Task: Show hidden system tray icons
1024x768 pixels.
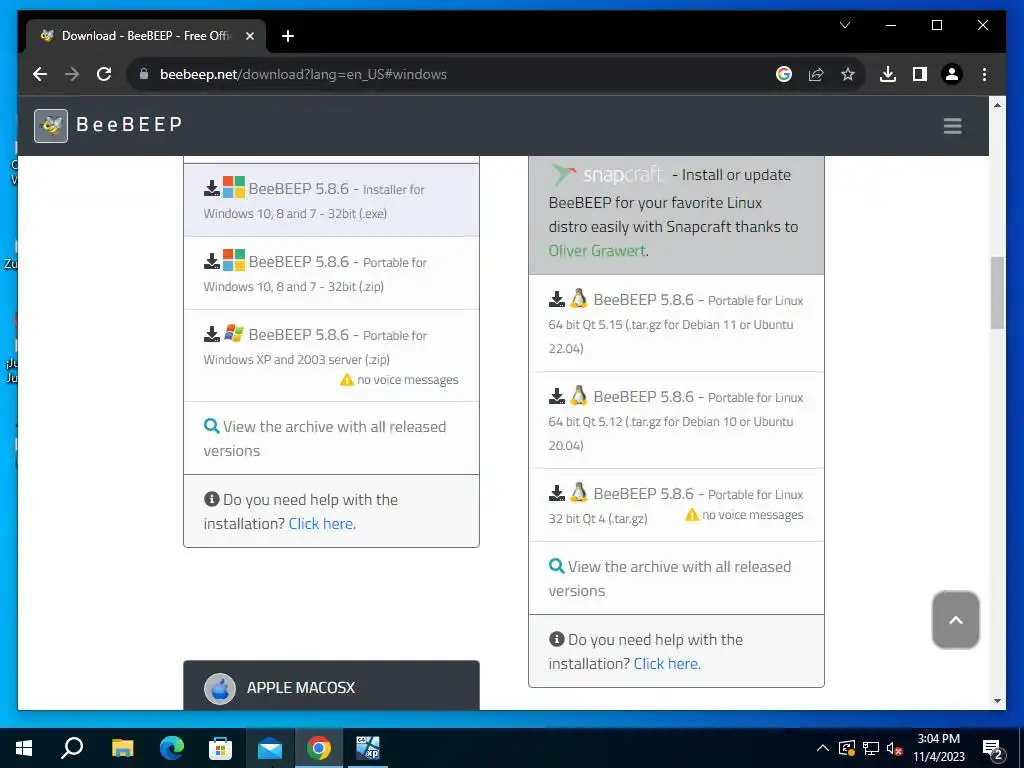Action: (823, 748)
